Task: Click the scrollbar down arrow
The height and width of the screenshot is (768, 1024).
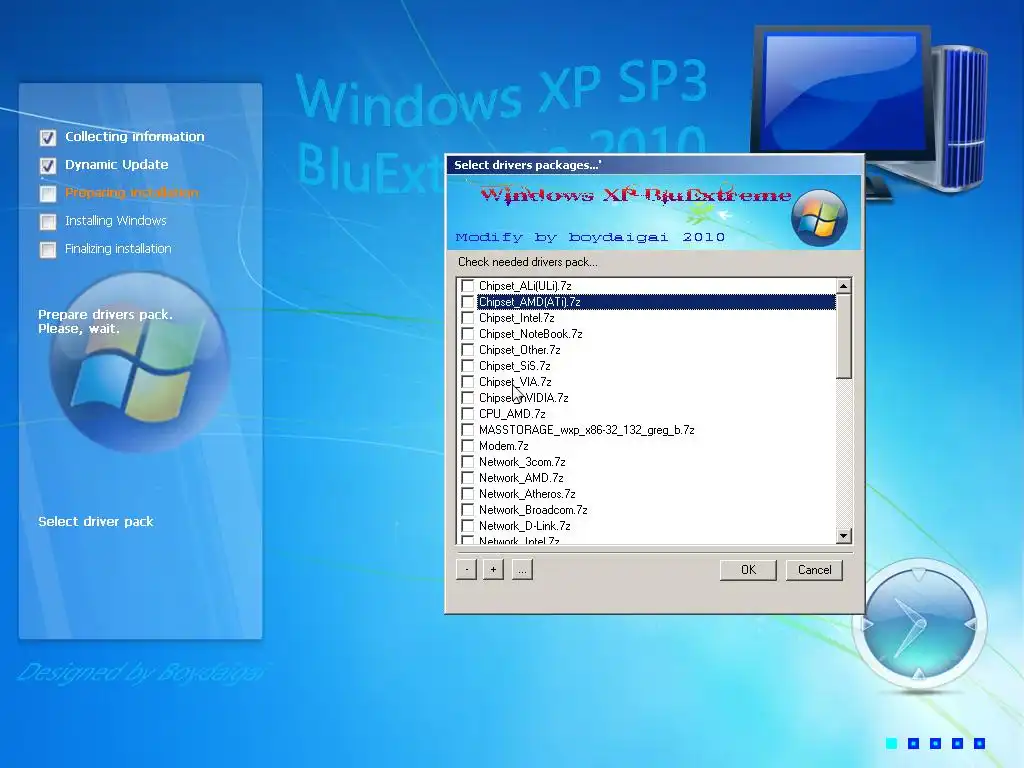Action: (844, 536)
